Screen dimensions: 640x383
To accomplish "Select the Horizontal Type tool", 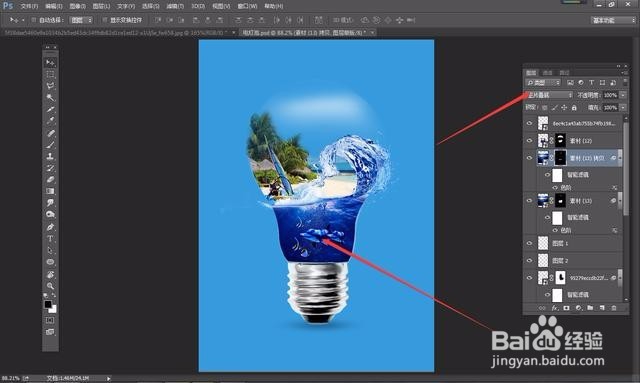I will (x=50, y=239).
